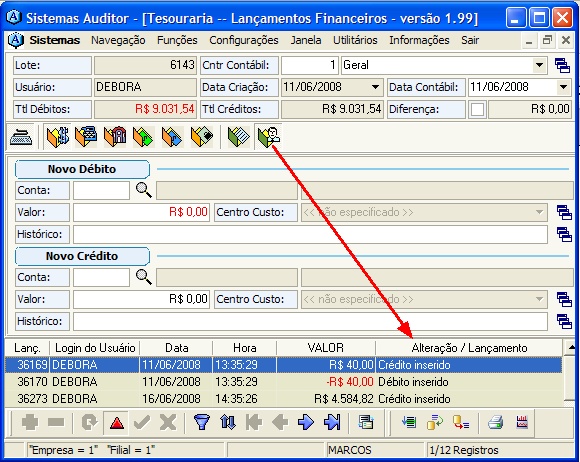
Task: Open the green folder with document icon
Action: click(x=238, y=137)
